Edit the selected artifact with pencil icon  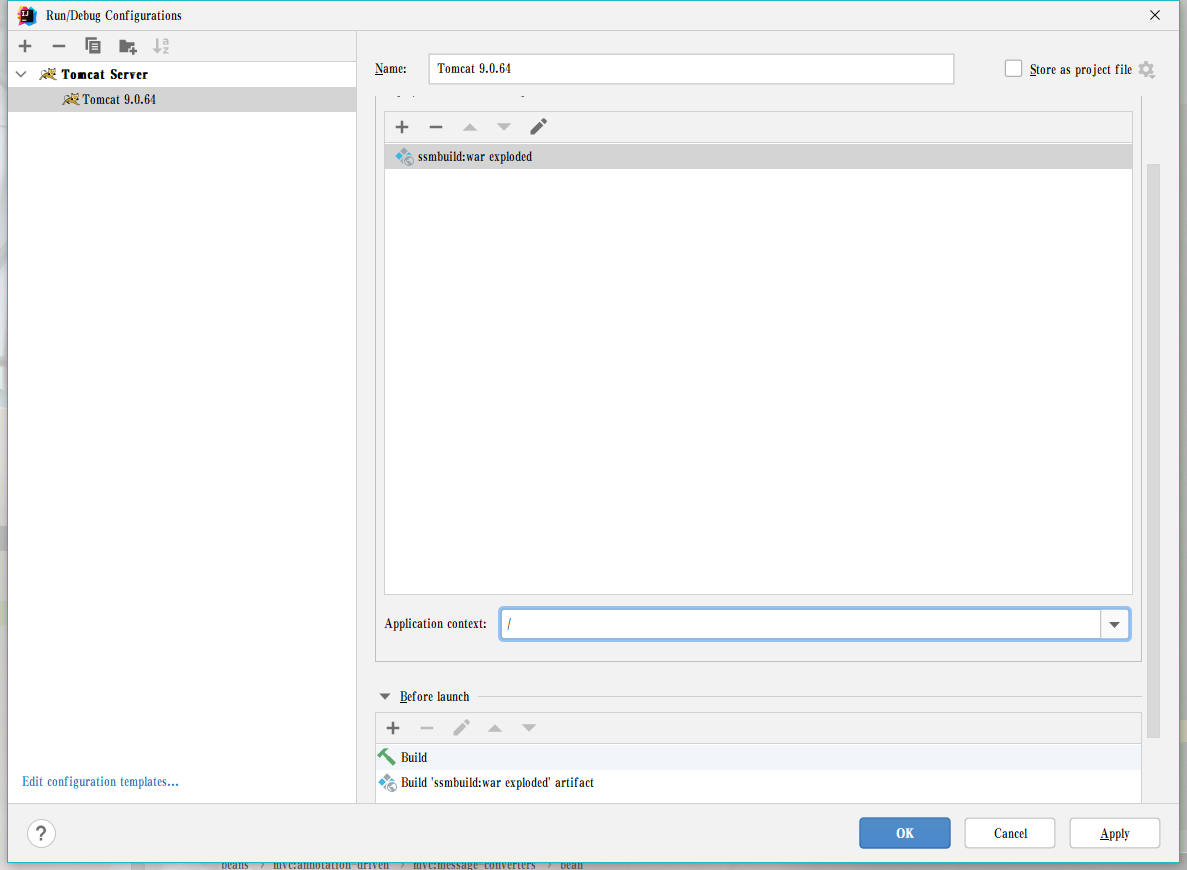(x=538, y=127)
